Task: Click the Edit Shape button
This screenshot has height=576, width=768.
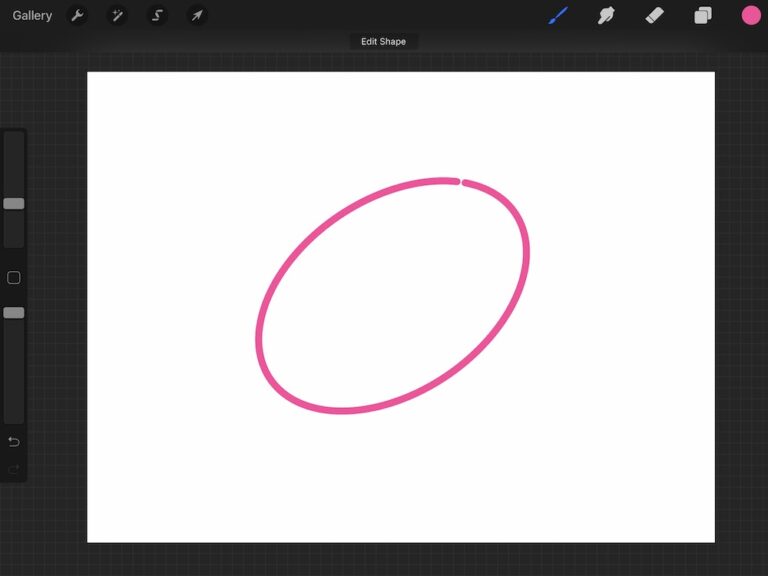Action: pyautogui.click(x=383, y=42)
